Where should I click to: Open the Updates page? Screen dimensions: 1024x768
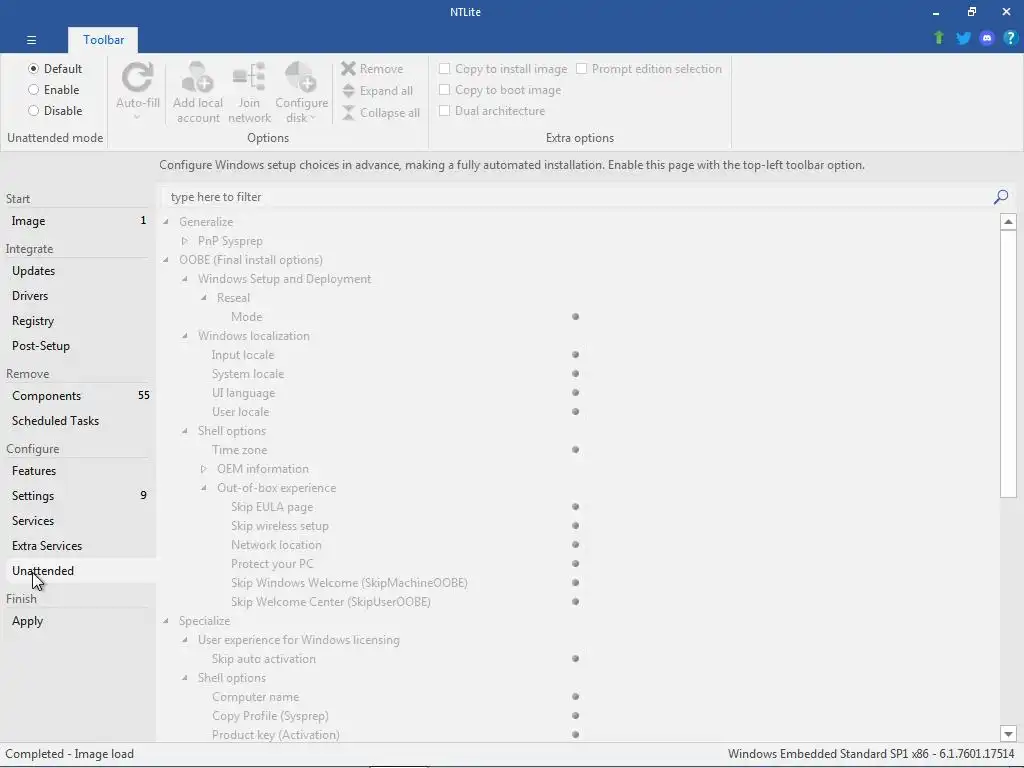[x=78, y=270]
